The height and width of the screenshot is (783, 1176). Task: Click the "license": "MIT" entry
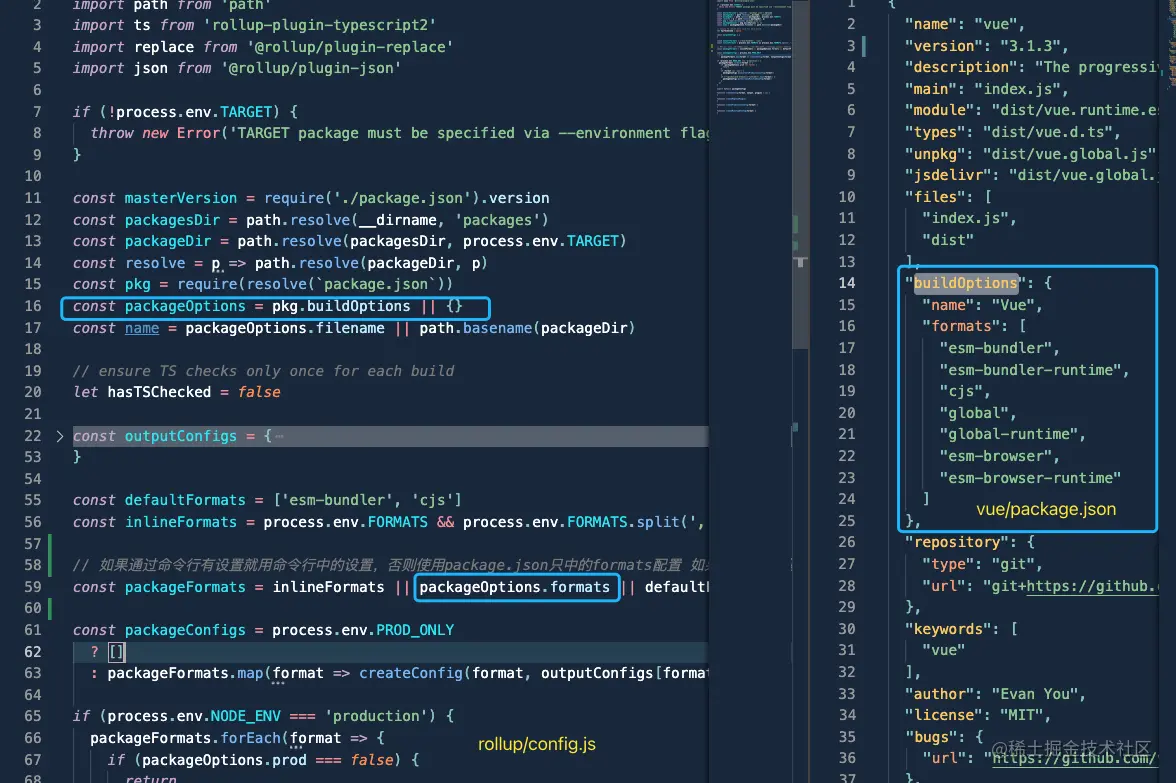[x=978, y=716]
